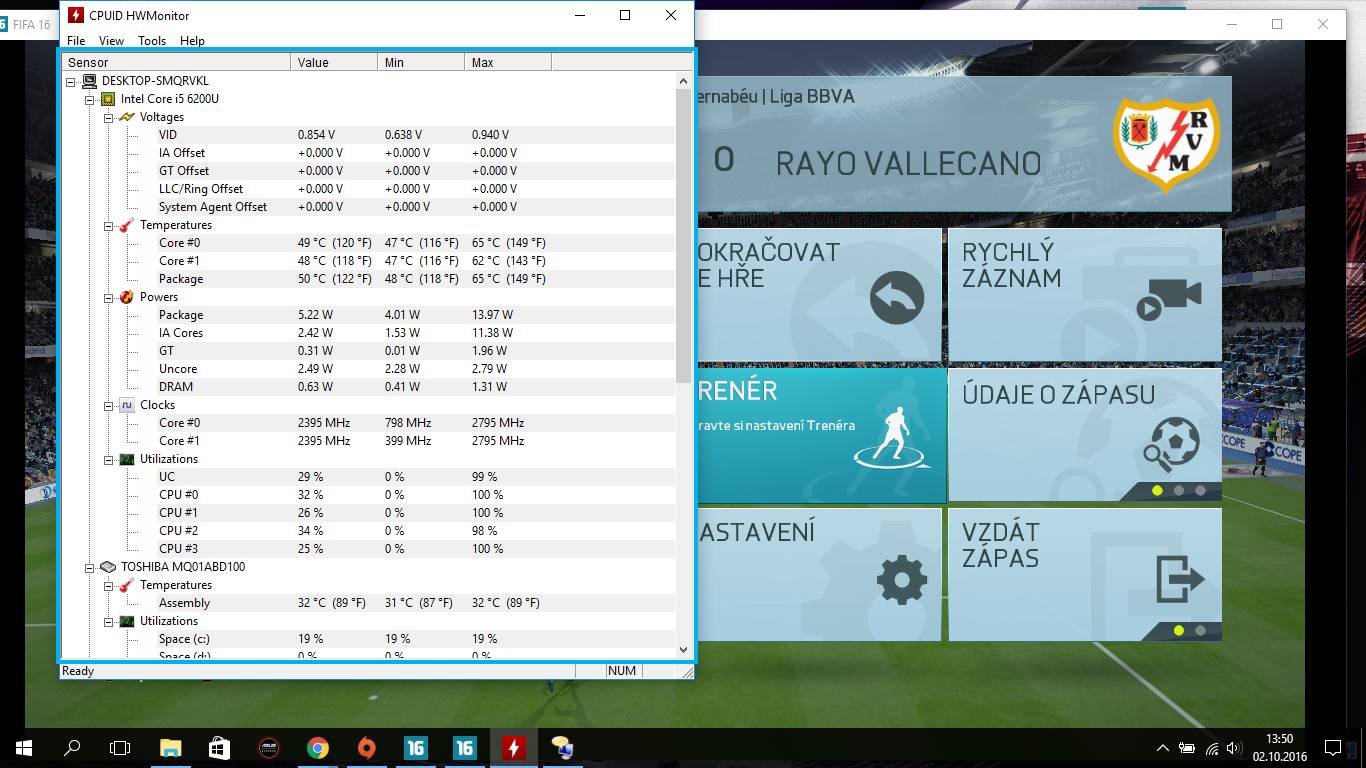
Task: Open the Windows Store taskbar icon
Action: click(220, 748)
